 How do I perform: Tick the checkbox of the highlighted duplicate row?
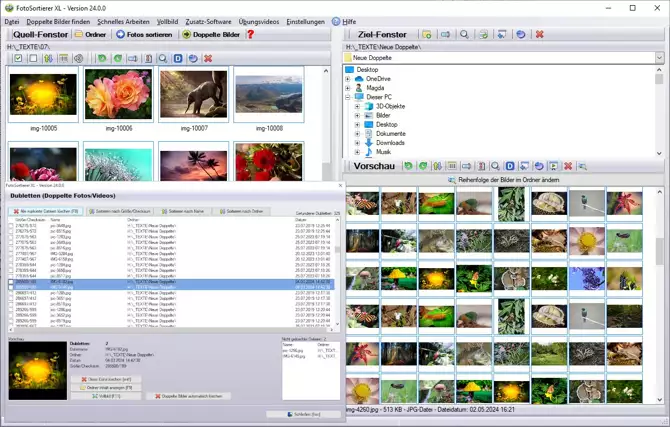tap(11, 282)
